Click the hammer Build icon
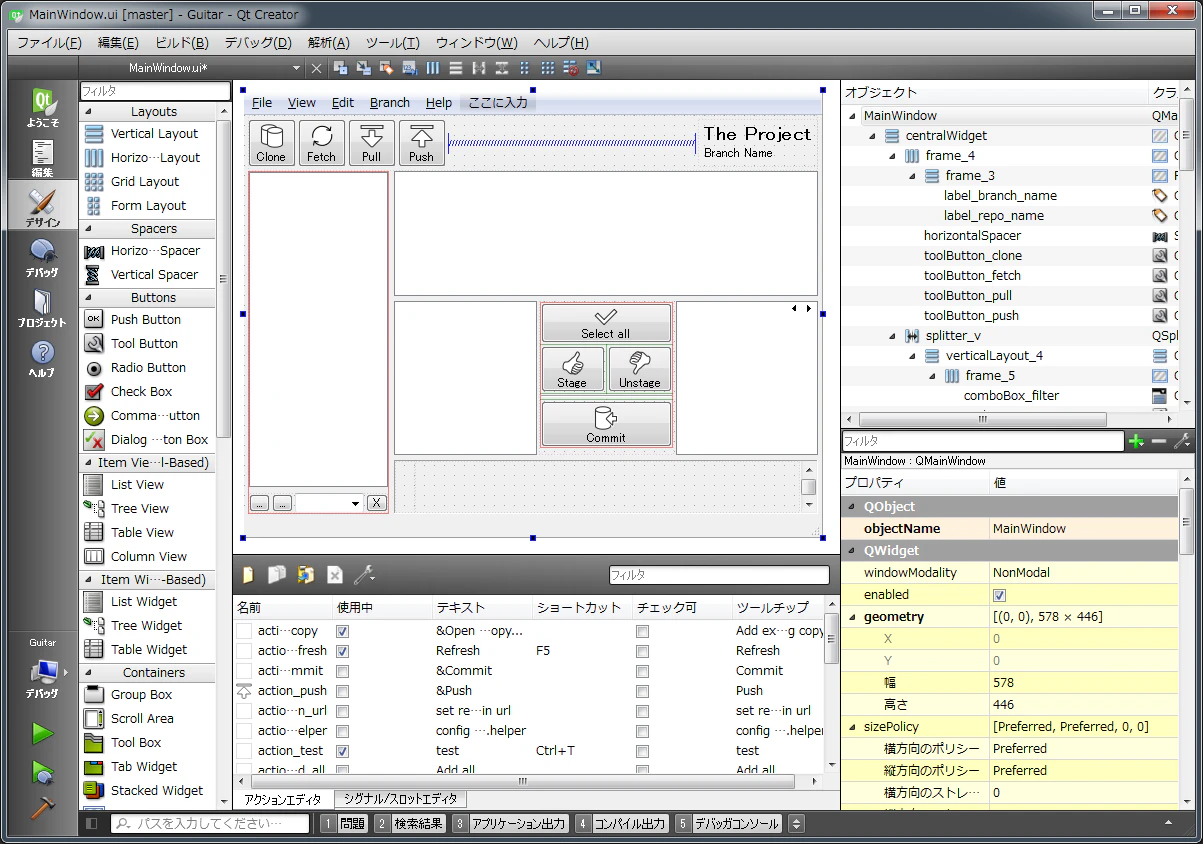Screen dimensions: 1203x844 [x=42, y=808]
